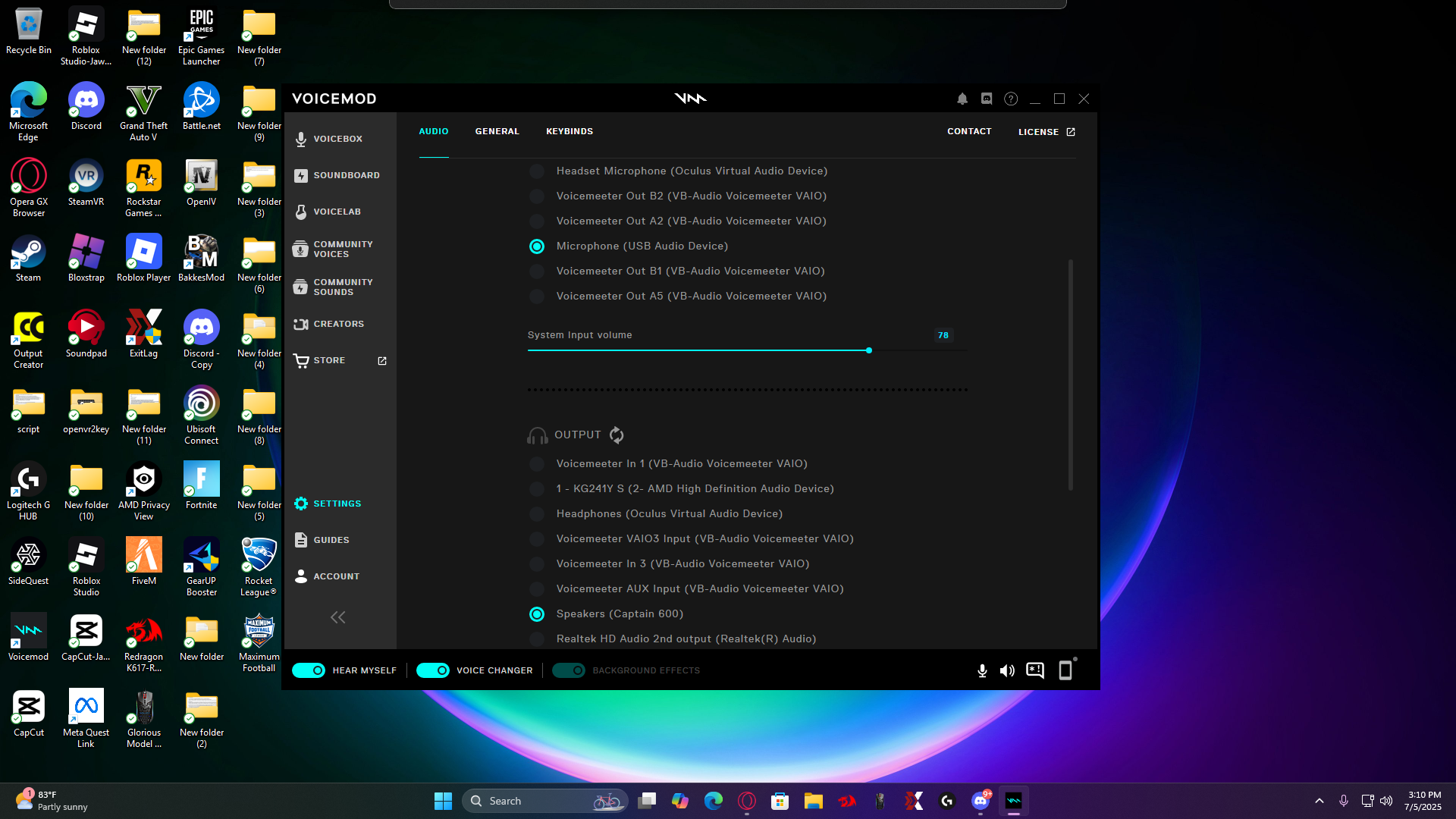Click the mobile phone icon in bottom bar
The height and width of the screenshot is (819, 1456).
1065,670
